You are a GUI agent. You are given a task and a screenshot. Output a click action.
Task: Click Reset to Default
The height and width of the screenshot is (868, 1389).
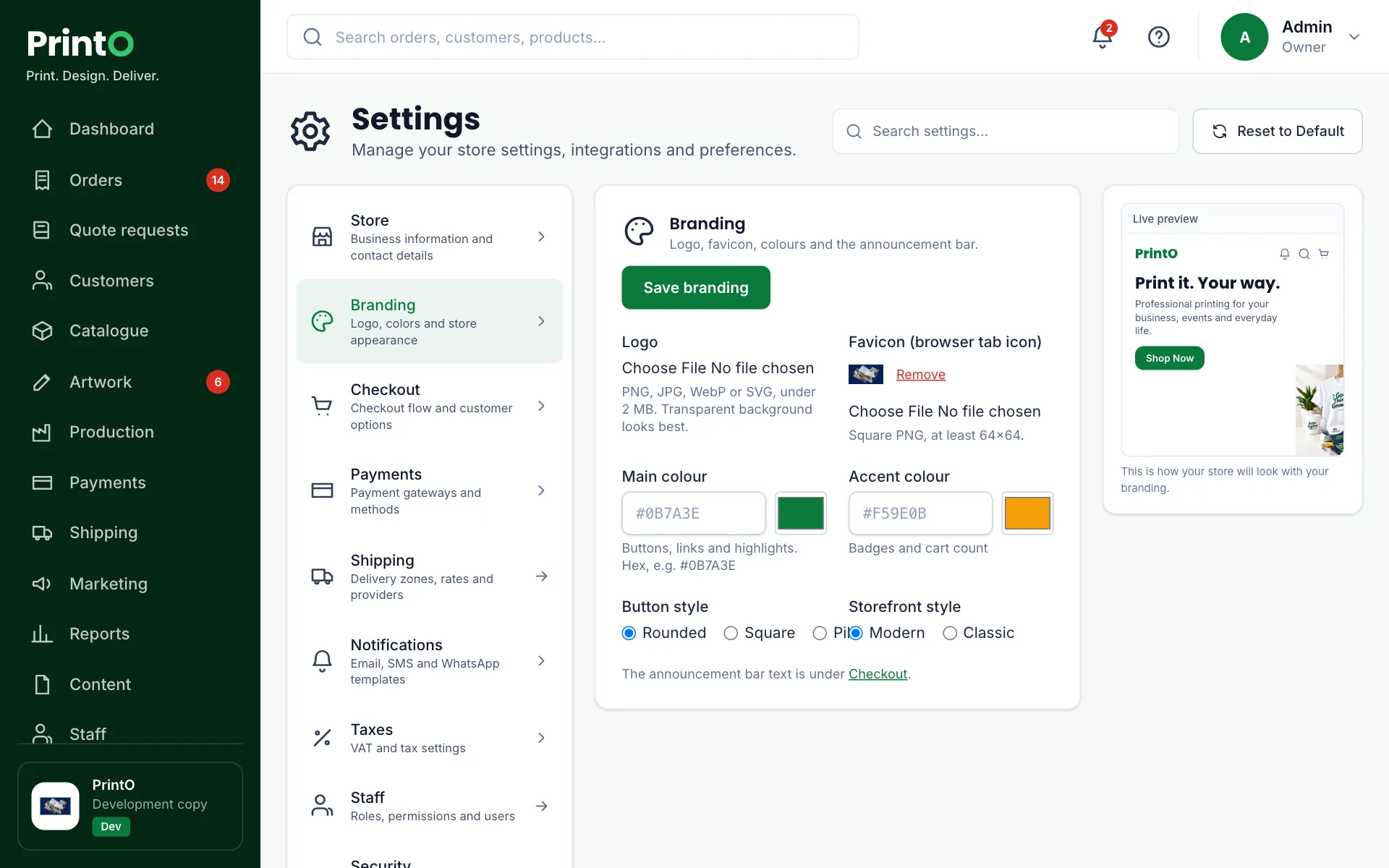1278,131
